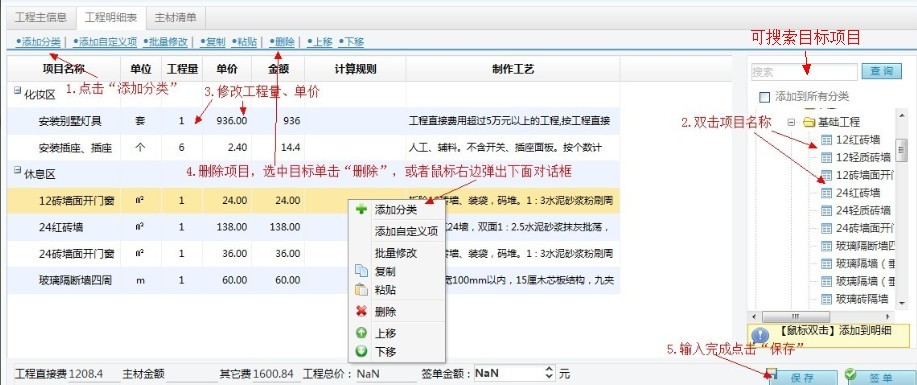Select 下移 green down-arrow in context menu

(385, 352)
